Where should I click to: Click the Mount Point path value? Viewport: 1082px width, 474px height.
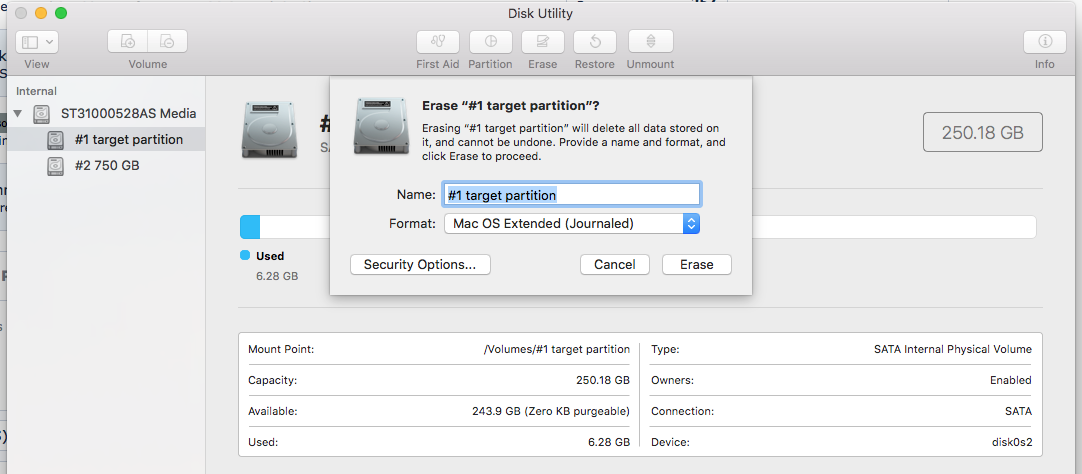[557, 349]
